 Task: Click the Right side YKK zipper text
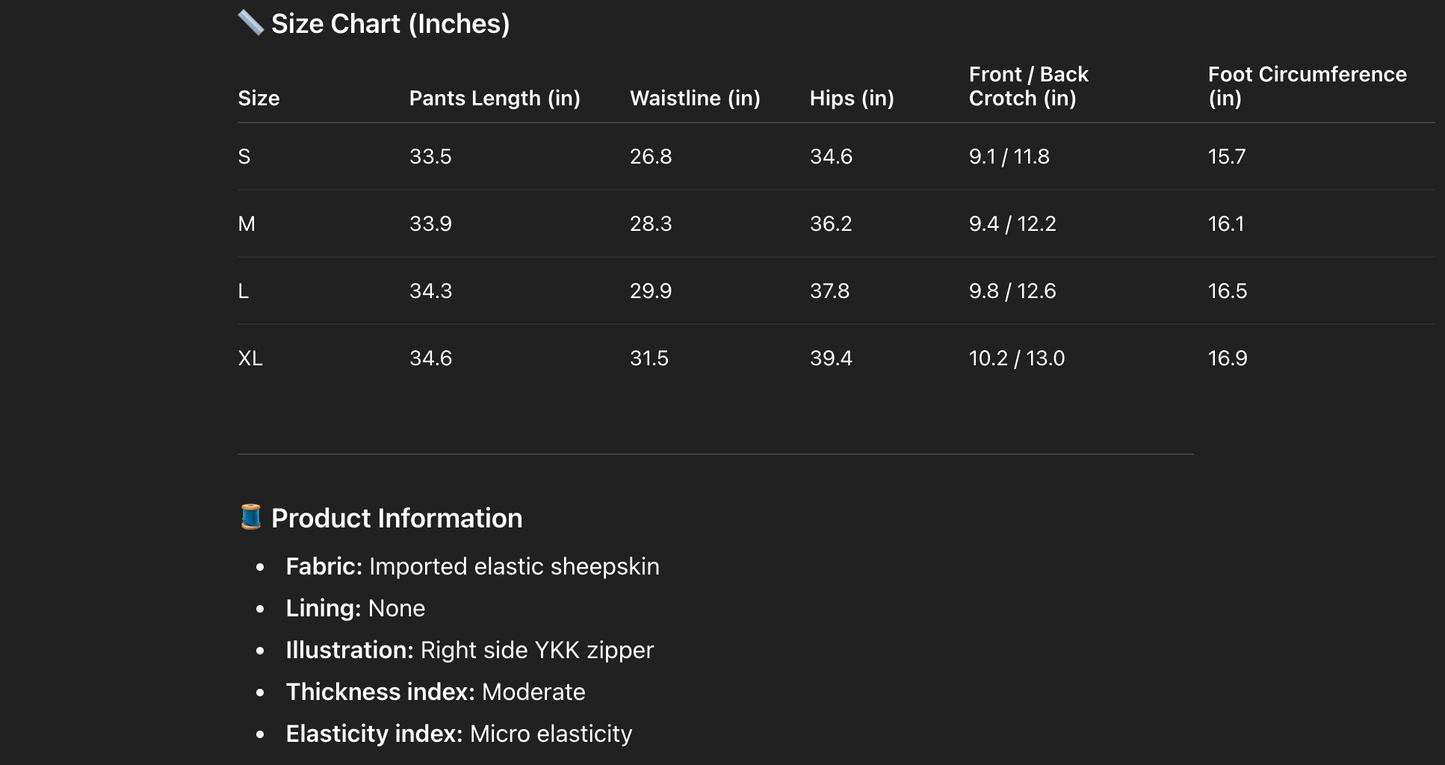pyautogui.click(x=536, y=650)
